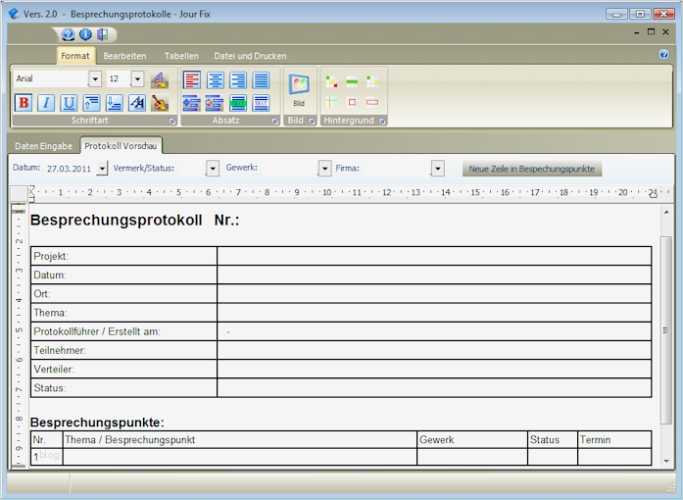Align paragraph text to the right
The width and height of the screenshot is (683, 500).
point(238,80)
